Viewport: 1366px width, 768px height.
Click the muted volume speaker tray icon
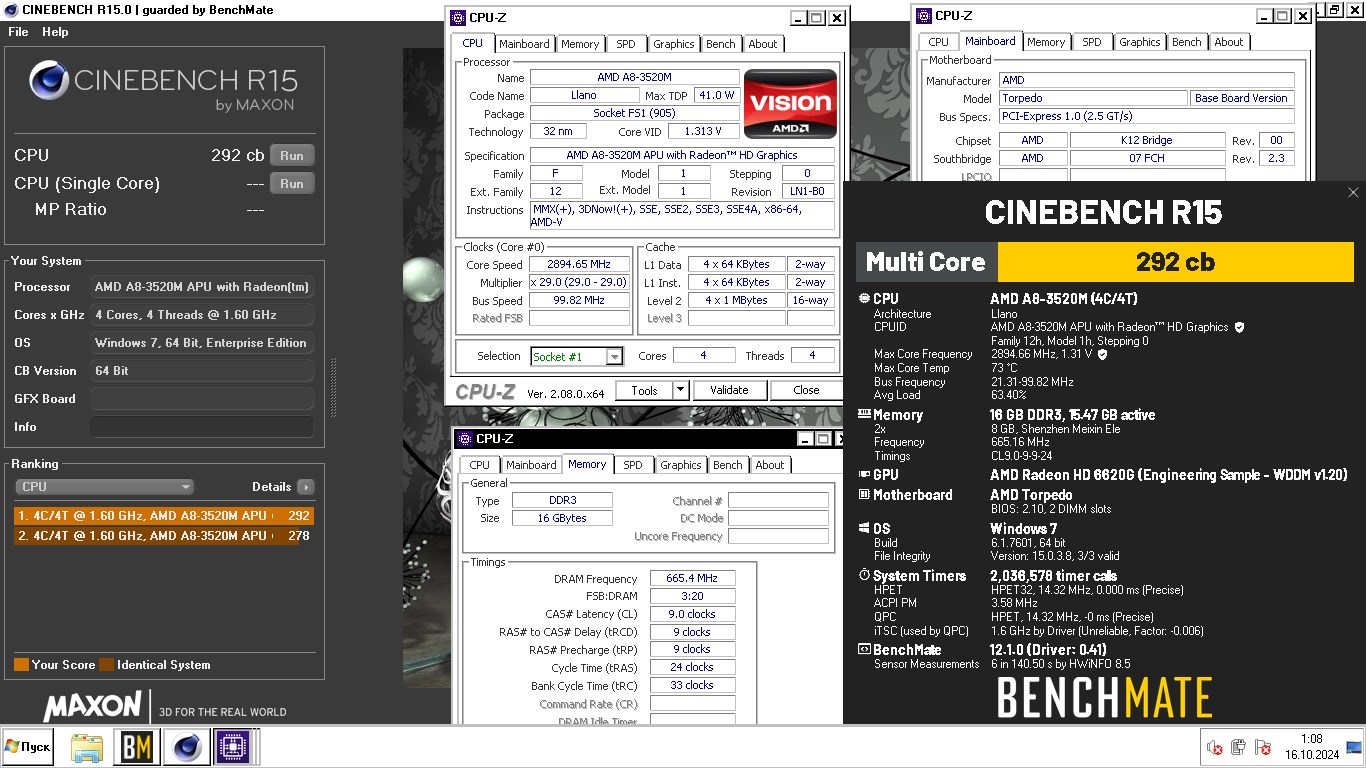(x=1215, y=747)
